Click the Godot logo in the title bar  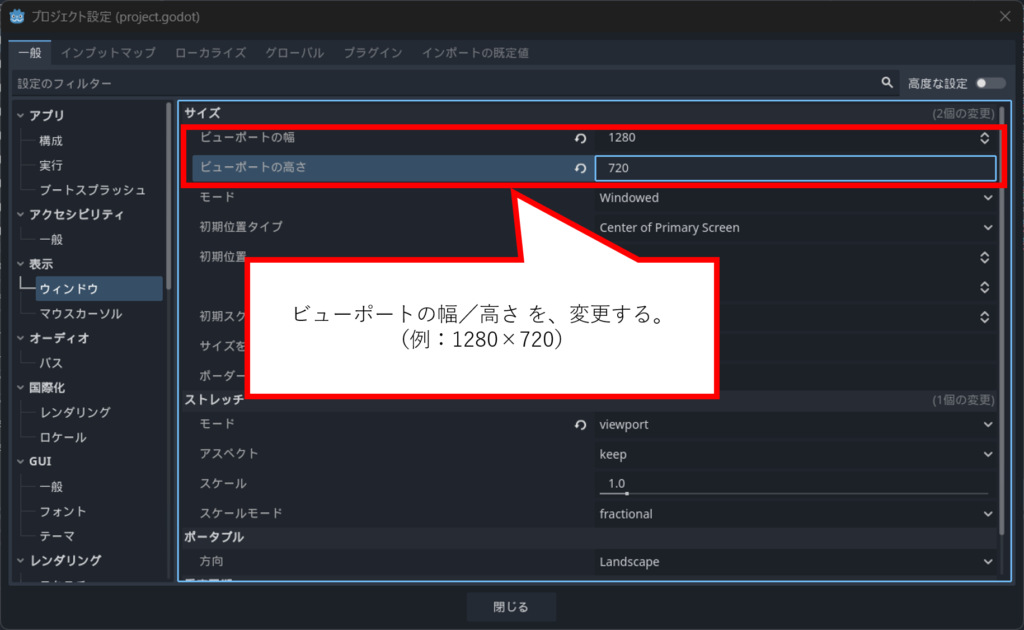(x=17, y=15)
